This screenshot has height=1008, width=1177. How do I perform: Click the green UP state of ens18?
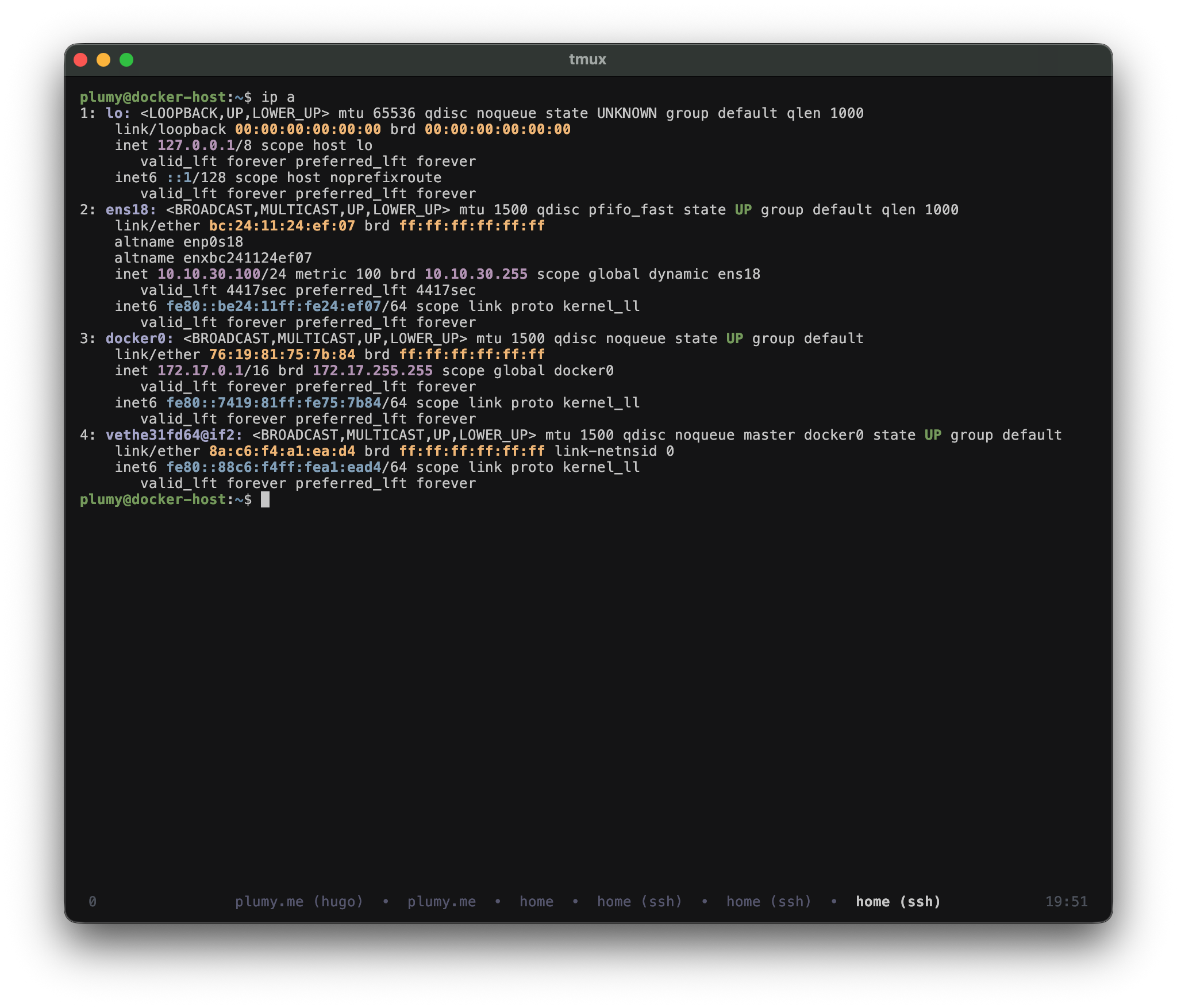click(743, 210)
